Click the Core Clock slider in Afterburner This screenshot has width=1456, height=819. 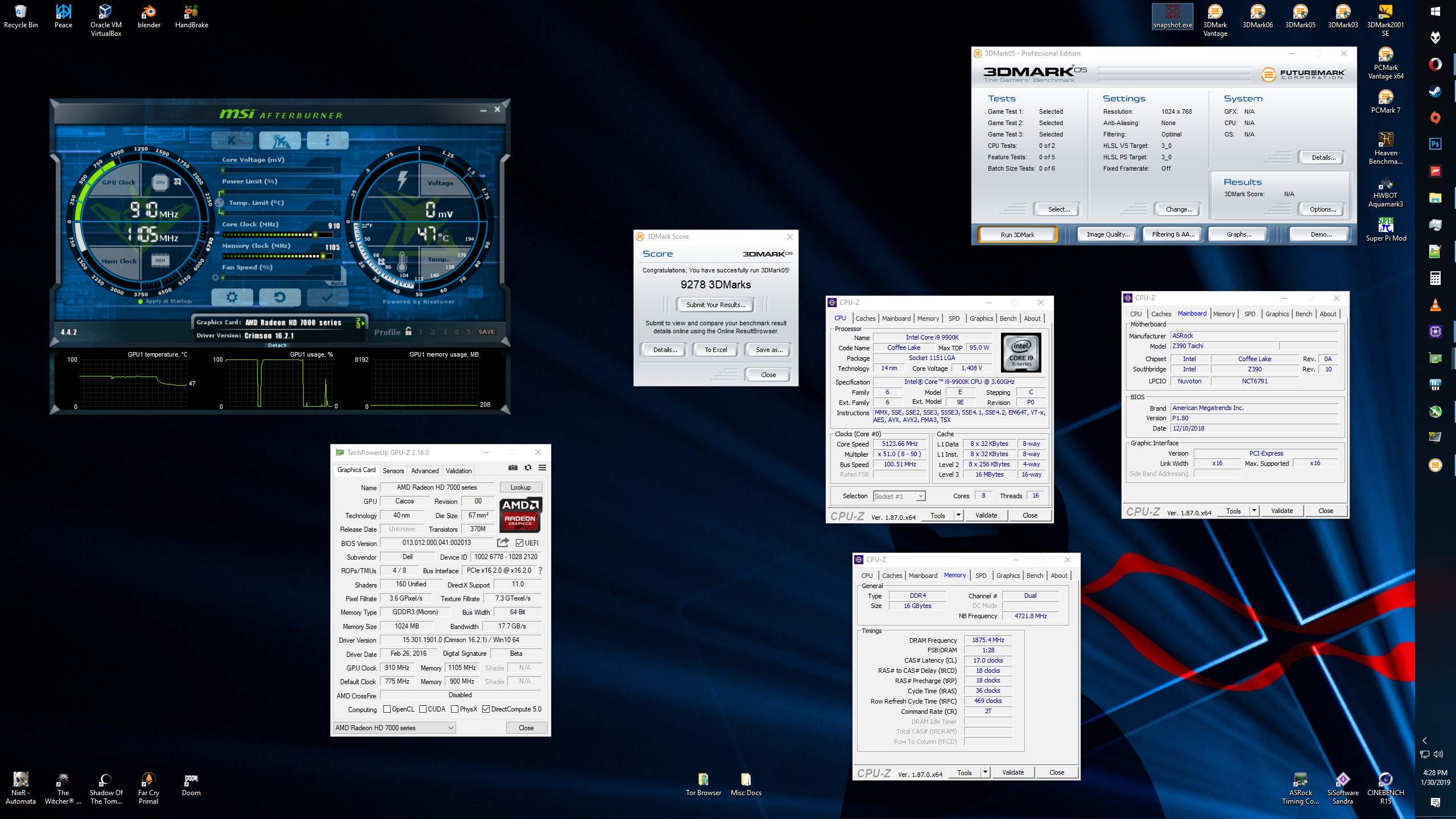point(277,234)
